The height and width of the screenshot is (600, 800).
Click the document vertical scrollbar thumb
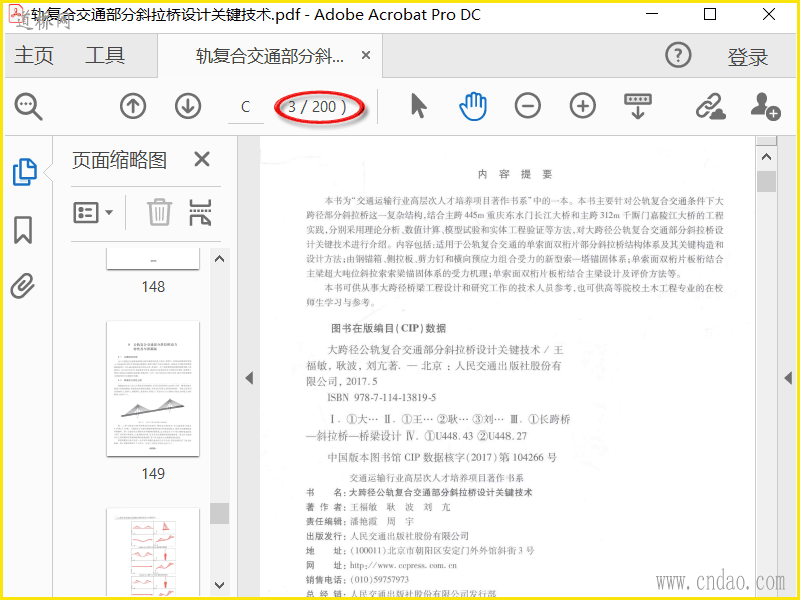click(766, 182)
